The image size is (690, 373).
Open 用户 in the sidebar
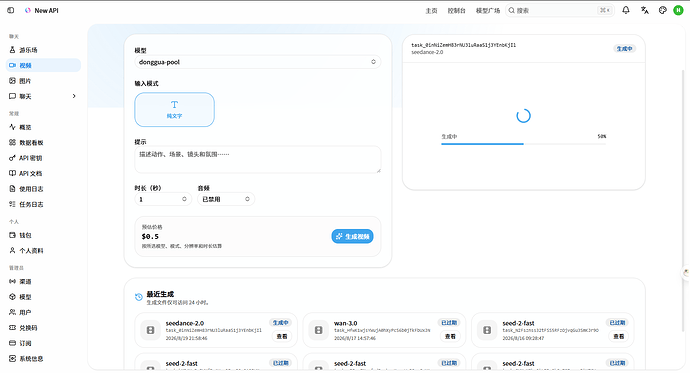click(x=43, y=312)
